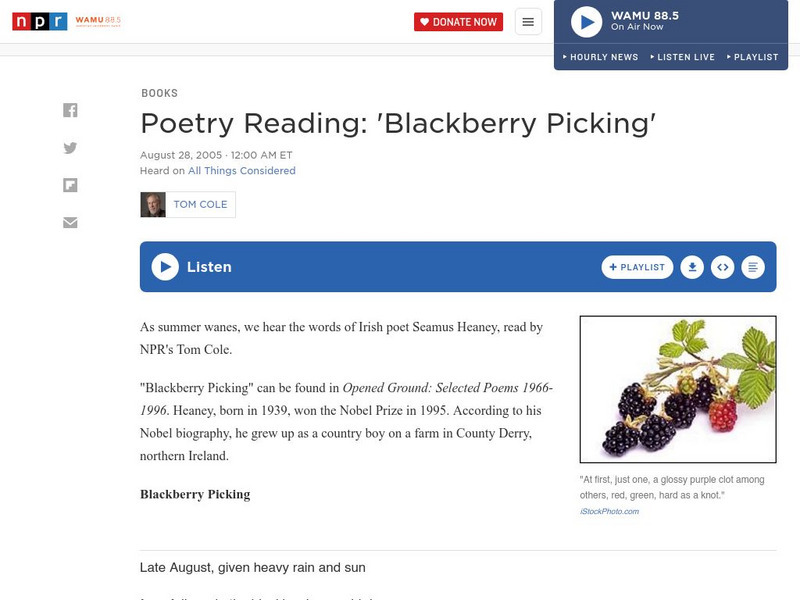
Task: Share article via Flipboard icon
Action: tap(70, 185)
